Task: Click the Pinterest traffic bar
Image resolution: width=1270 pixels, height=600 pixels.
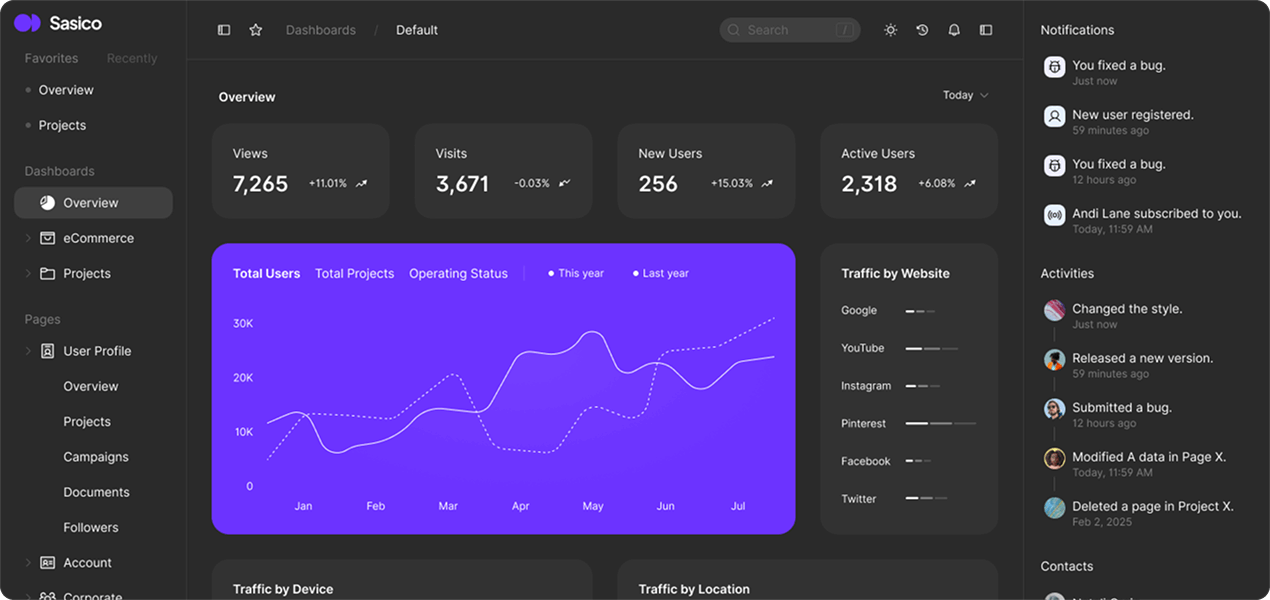Action: (940, 424)
